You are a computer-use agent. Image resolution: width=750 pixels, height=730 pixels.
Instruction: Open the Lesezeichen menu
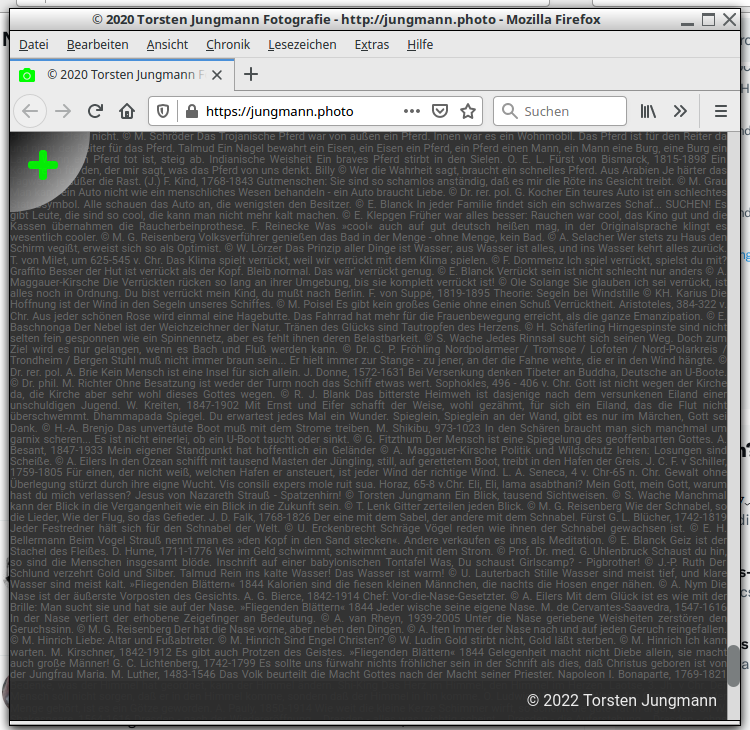click(x=302, y=44)
